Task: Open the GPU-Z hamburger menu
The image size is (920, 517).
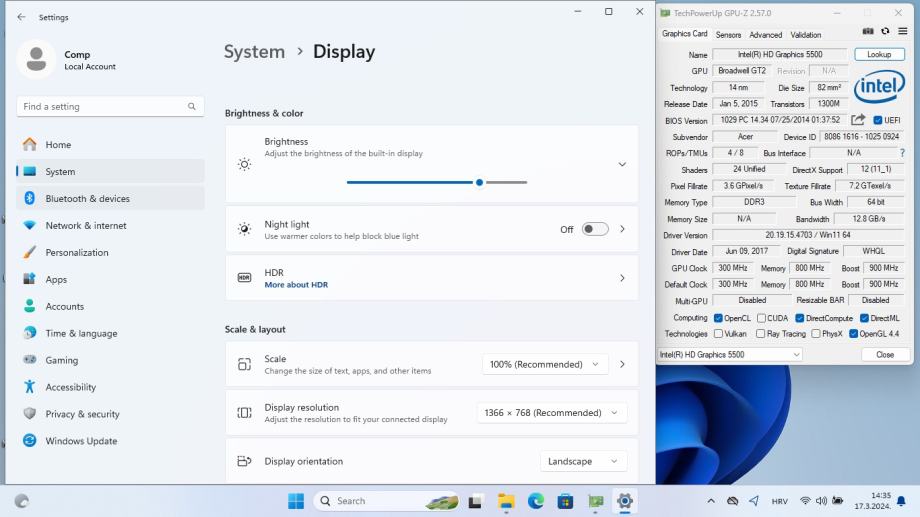Action: pyautogui.click(x=902, y=32)
